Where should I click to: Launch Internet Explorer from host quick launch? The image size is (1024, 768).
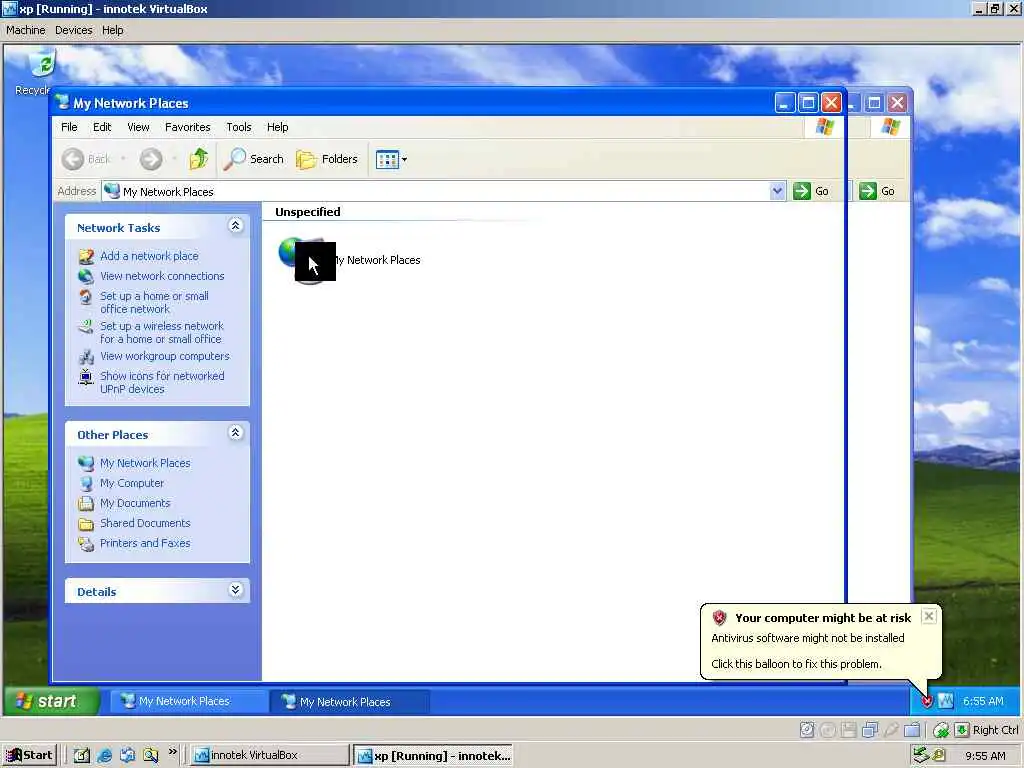click(x=104, y=756)
